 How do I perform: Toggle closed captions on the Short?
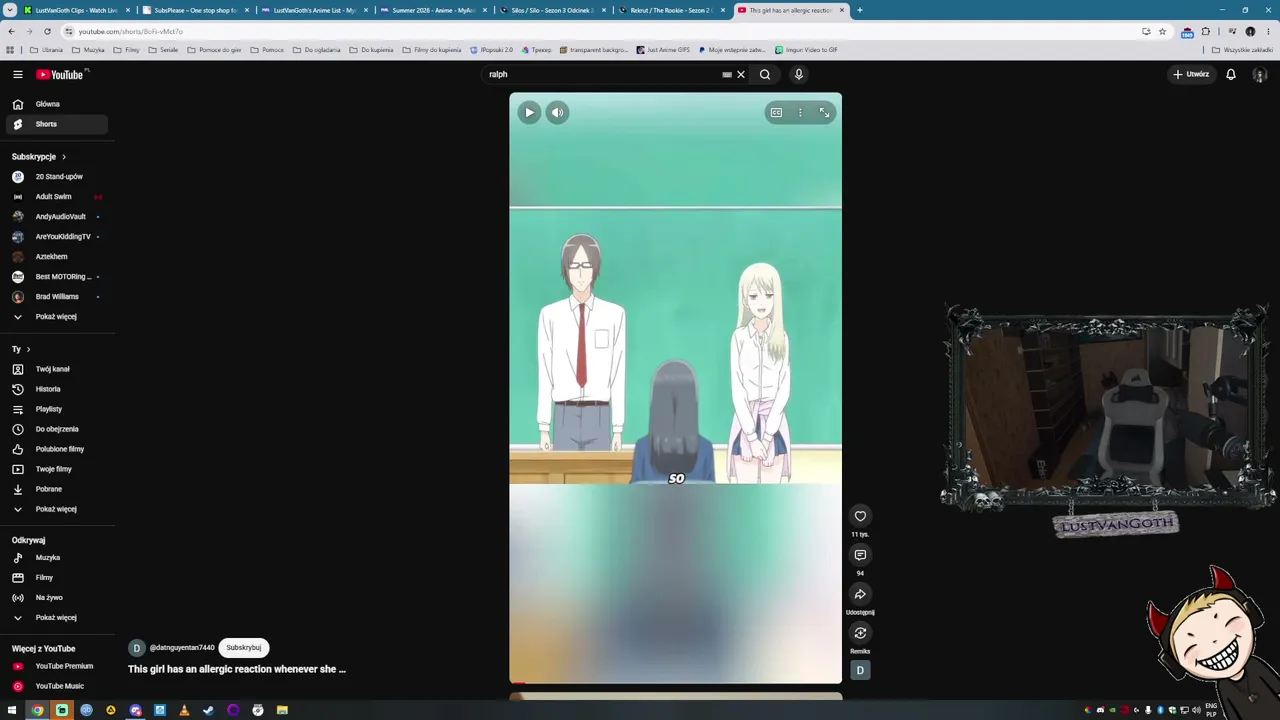click(x=776, y=113)
